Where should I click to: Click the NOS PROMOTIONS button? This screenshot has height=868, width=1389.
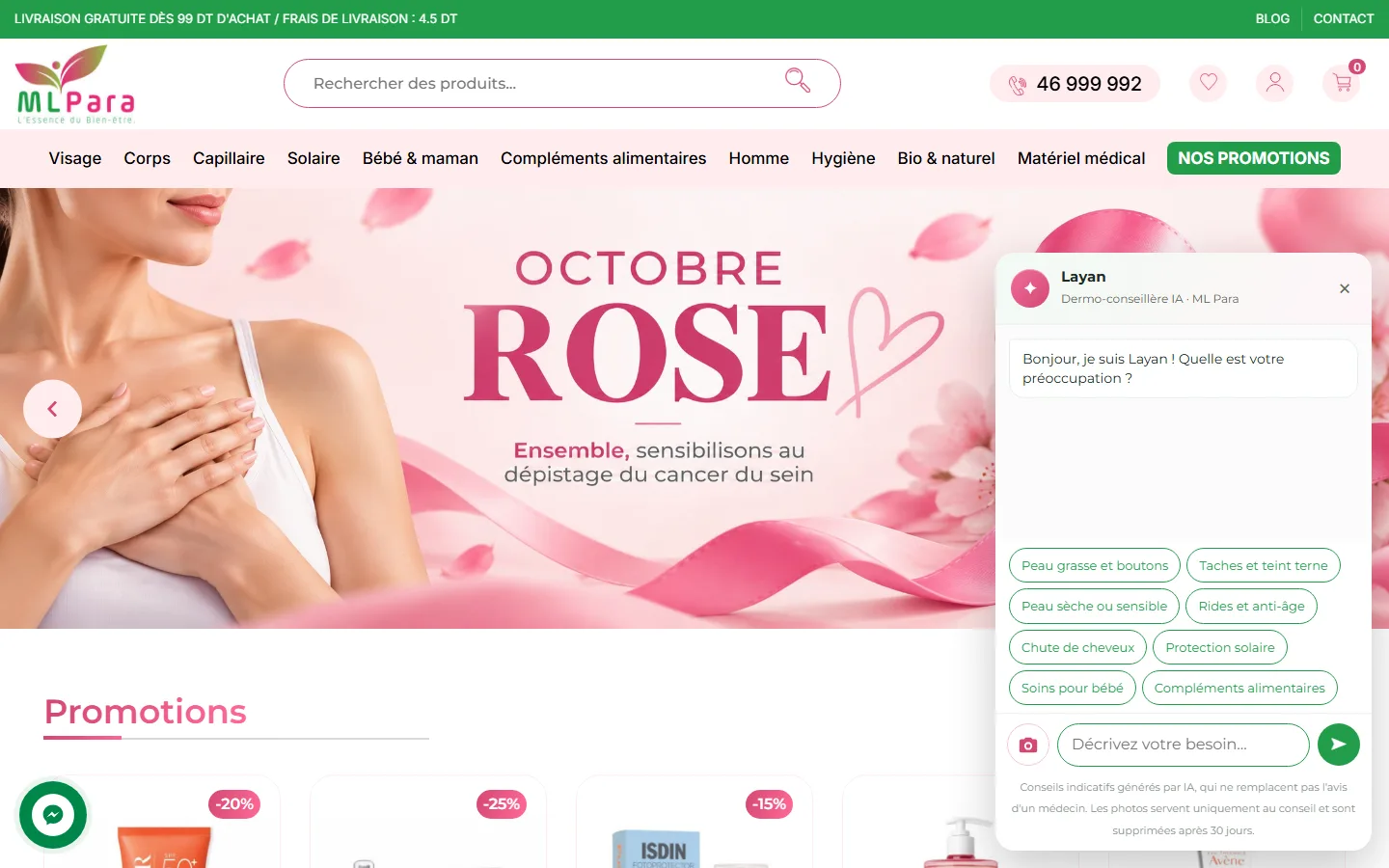[x=1254, y=158]
